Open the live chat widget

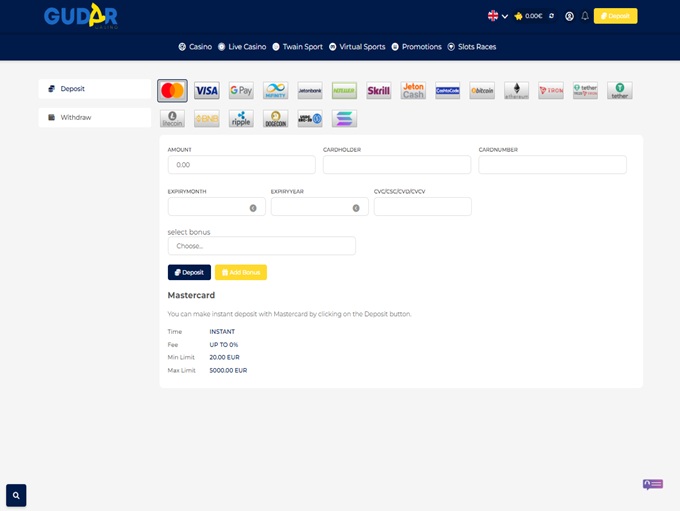pos(652,484)
